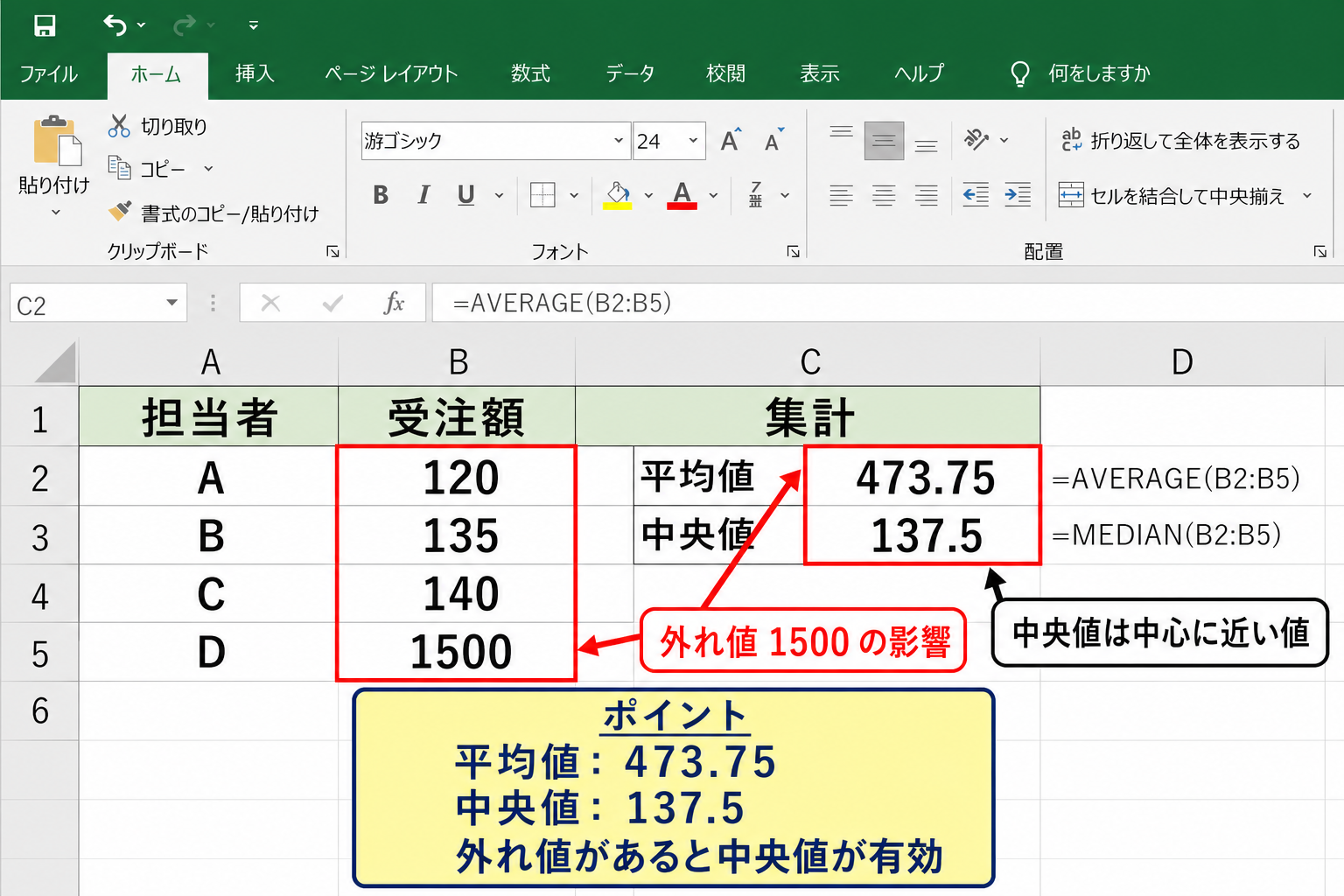Expand the Name Box dropdown arrow
The image size is (1344, 896).
171,304
